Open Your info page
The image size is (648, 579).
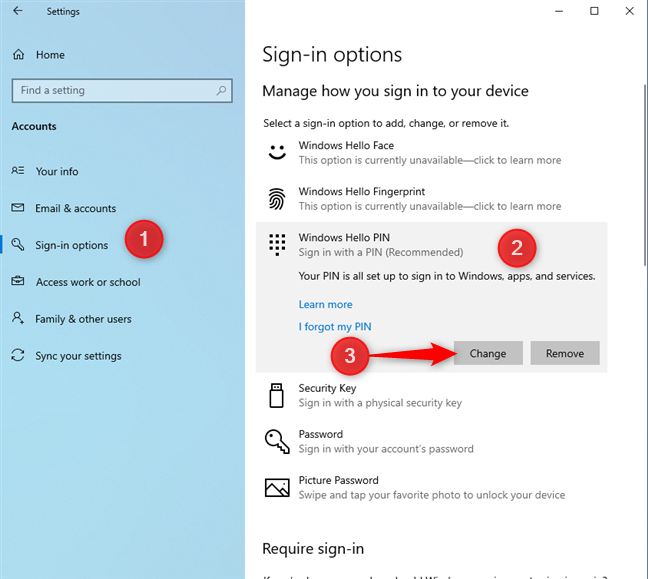pyautogui.click(x=57, y=171)
